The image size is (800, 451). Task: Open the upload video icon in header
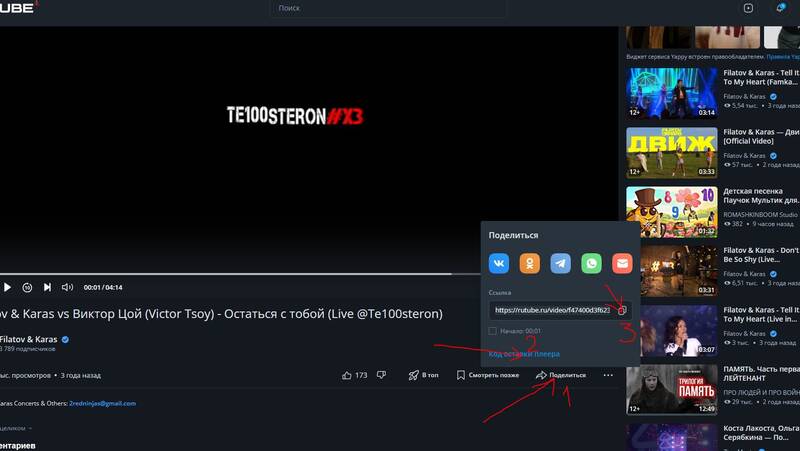[x=748, y=8]
